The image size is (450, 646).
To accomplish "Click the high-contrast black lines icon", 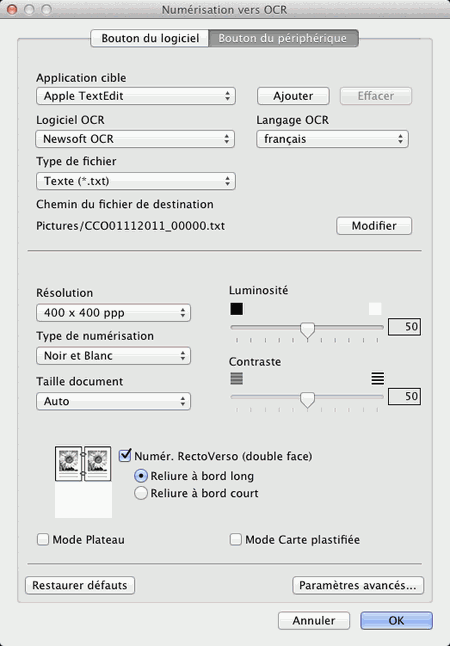I will [377, 378].
